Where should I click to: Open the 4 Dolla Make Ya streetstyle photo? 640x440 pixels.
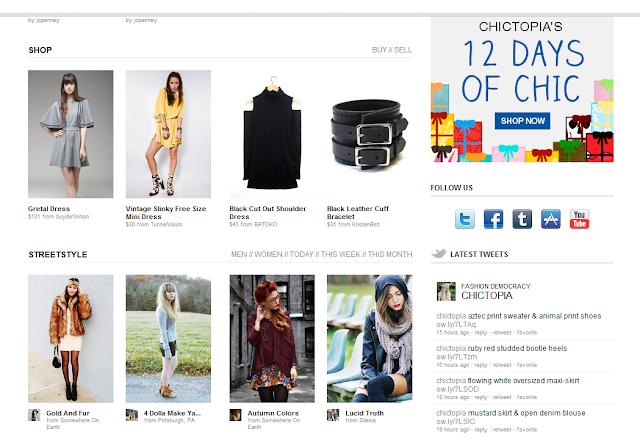[x=168, y=339]
